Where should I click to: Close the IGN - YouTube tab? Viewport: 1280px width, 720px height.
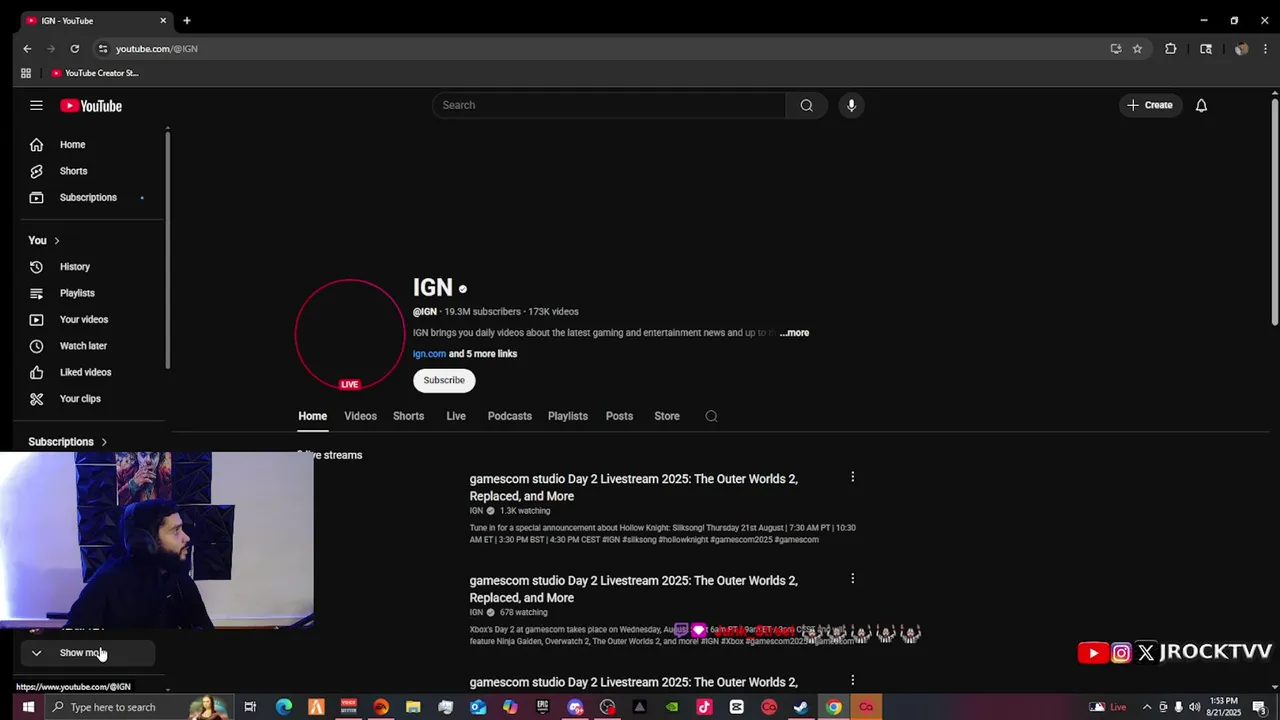click(163, 20)
